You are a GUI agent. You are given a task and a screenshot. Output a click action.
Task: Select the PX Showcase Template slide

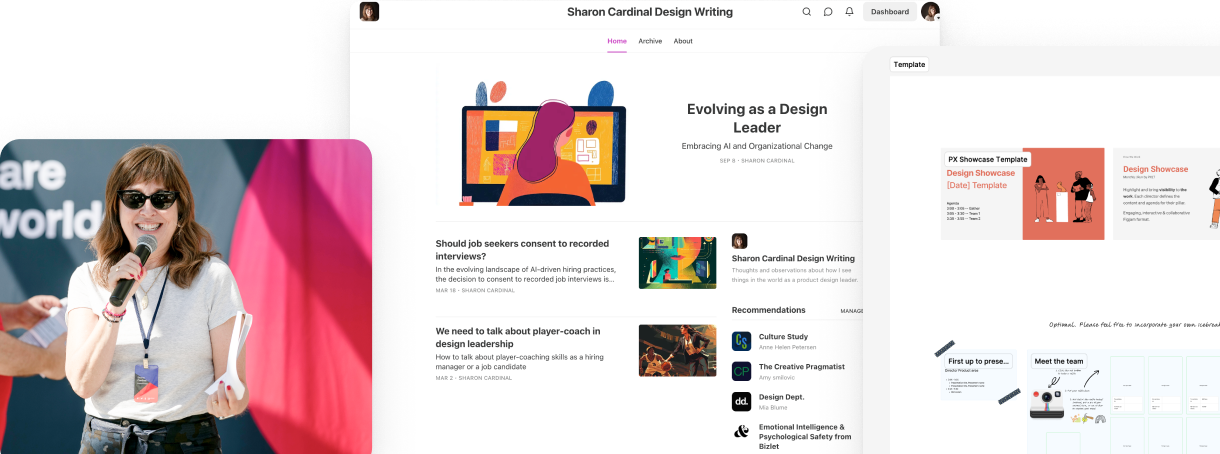click(1022, 194)
